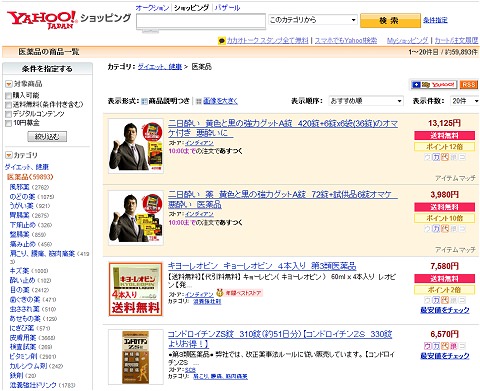Select 検査試薬 category in sidebar
The image size is (480, 391).
(22, 347)
